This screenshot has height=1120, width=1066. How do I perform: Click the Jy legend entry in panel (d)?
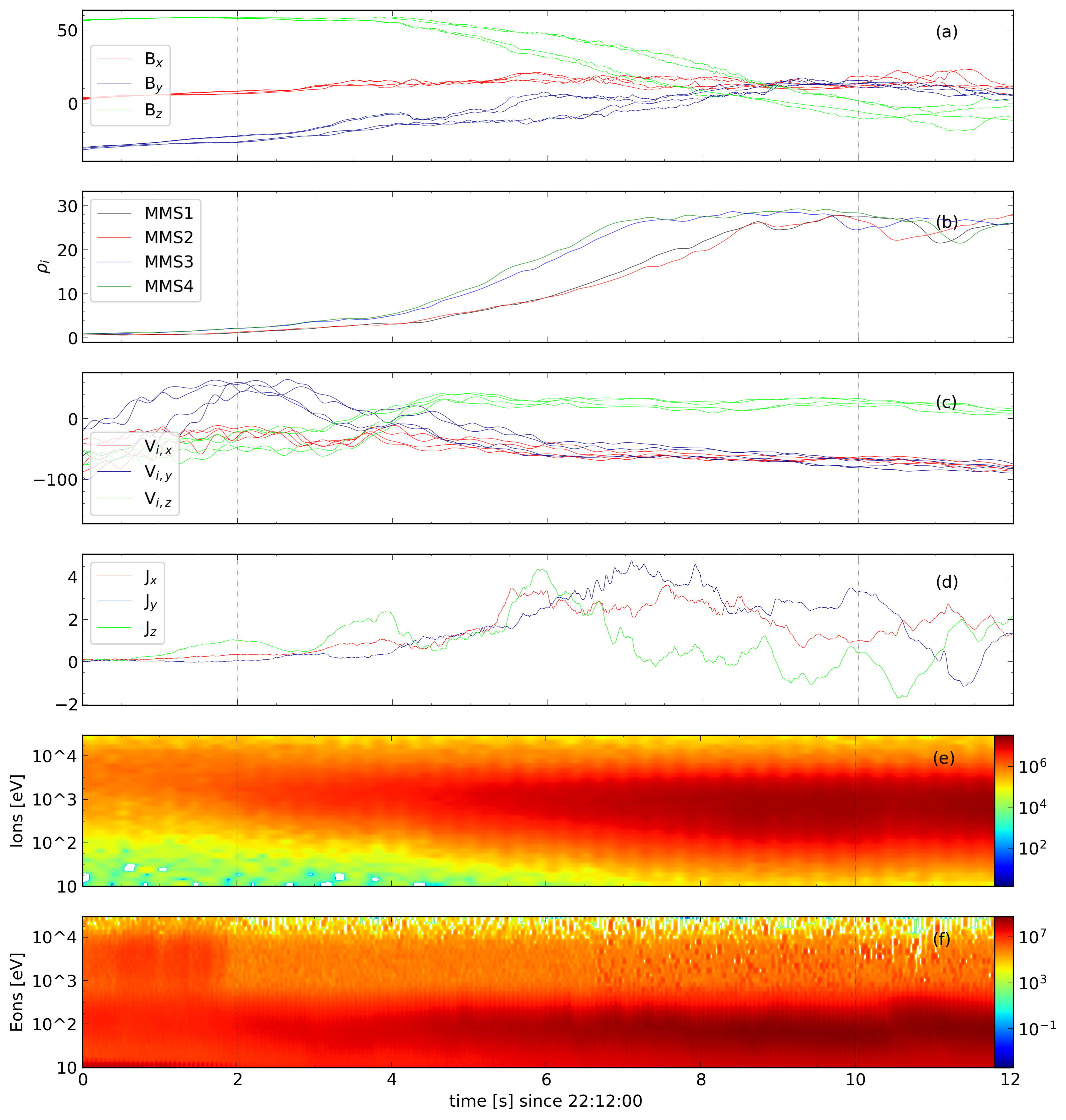coord(150,602)
